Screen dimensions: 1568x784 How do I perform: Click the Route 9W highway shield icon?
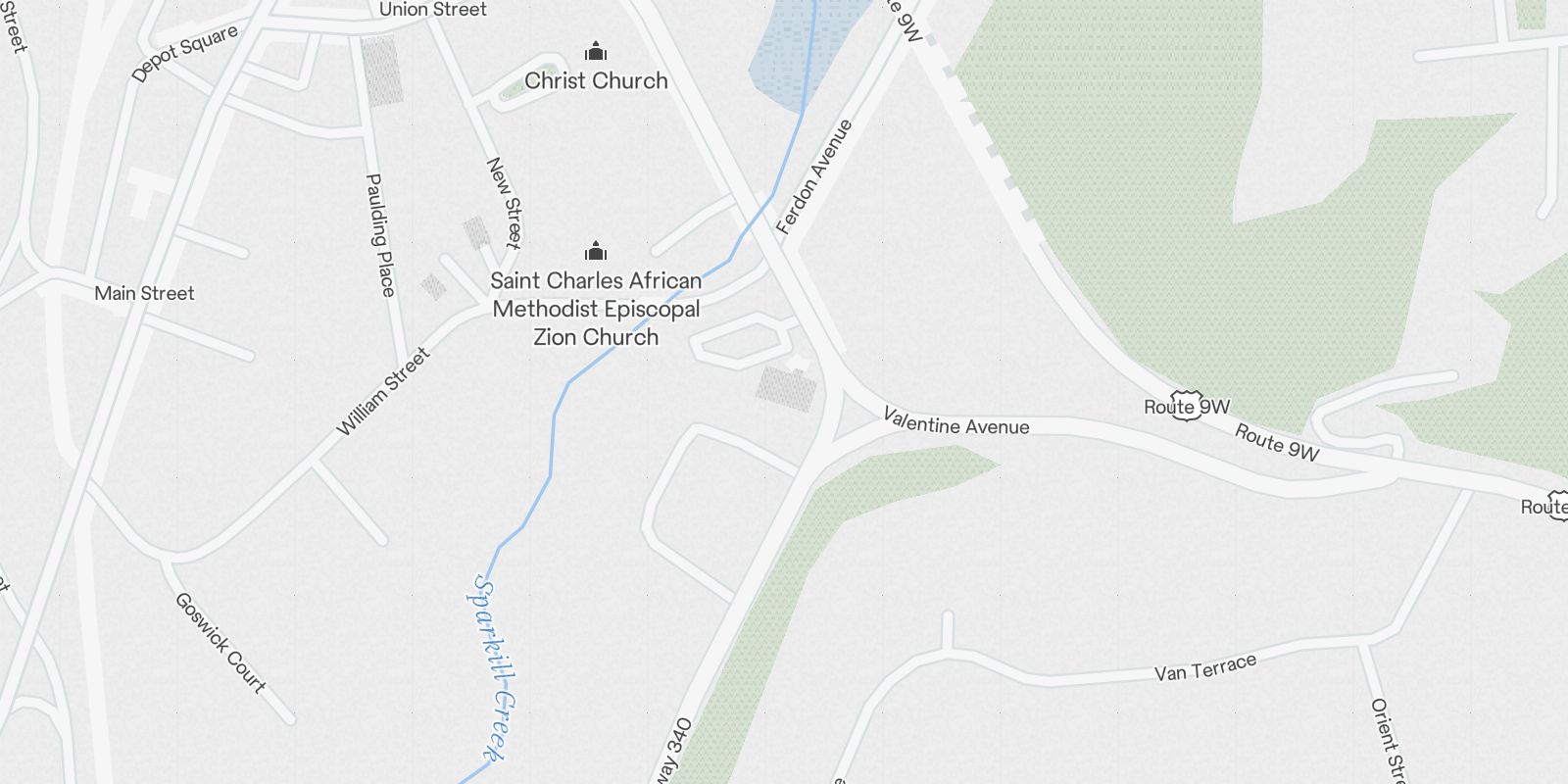pyautogui.click(x=1187, y=409)
